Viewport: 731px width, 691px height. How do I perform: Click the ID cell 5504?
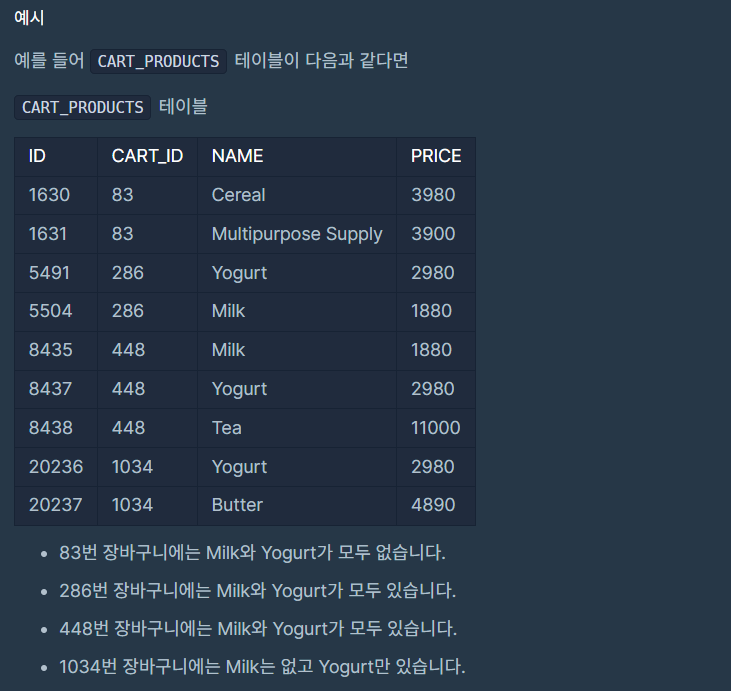pyautogui.click(x=56, y=311)
